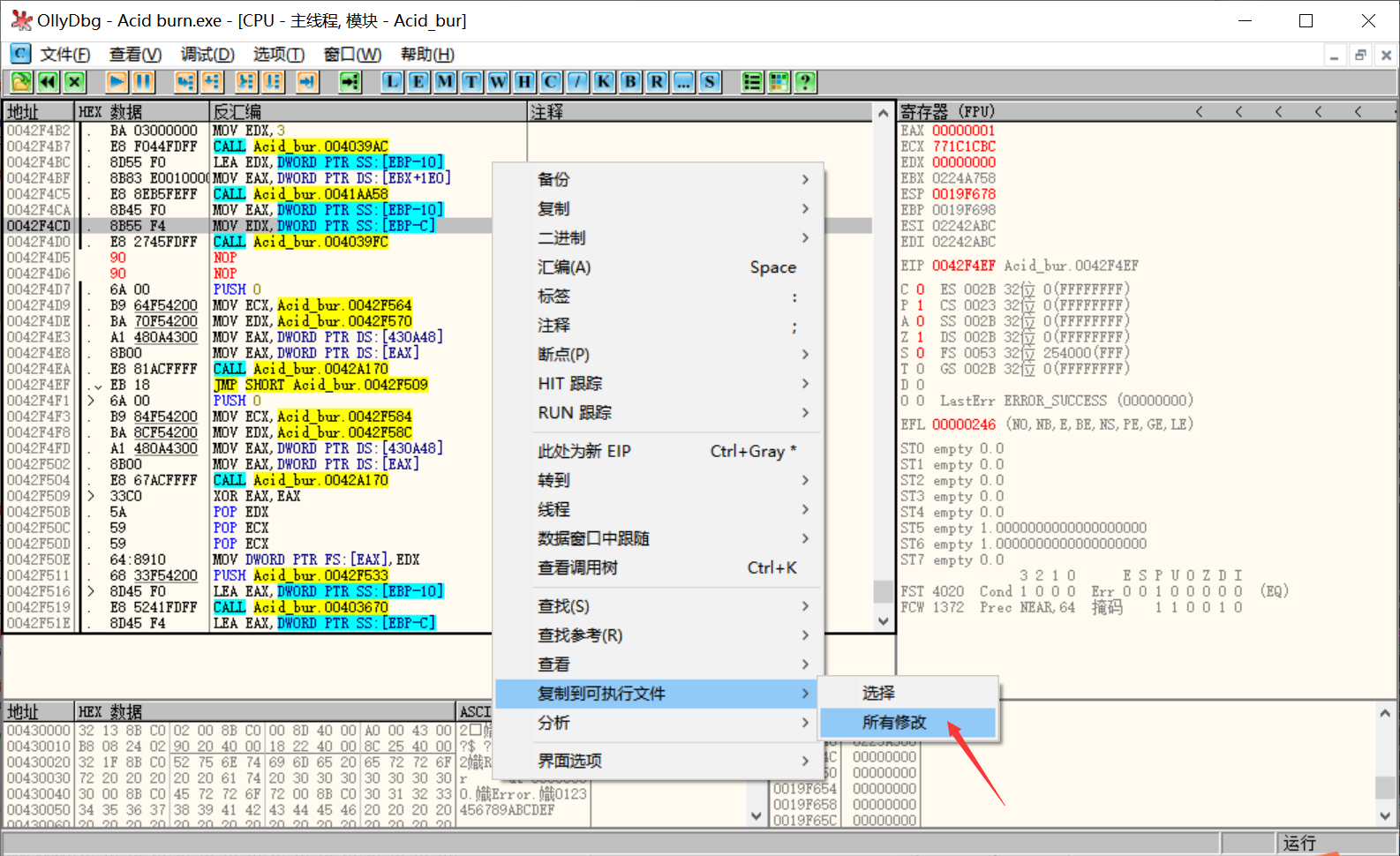
Task: Select 汇编(A) in context menu
Action: coord(659,267)
